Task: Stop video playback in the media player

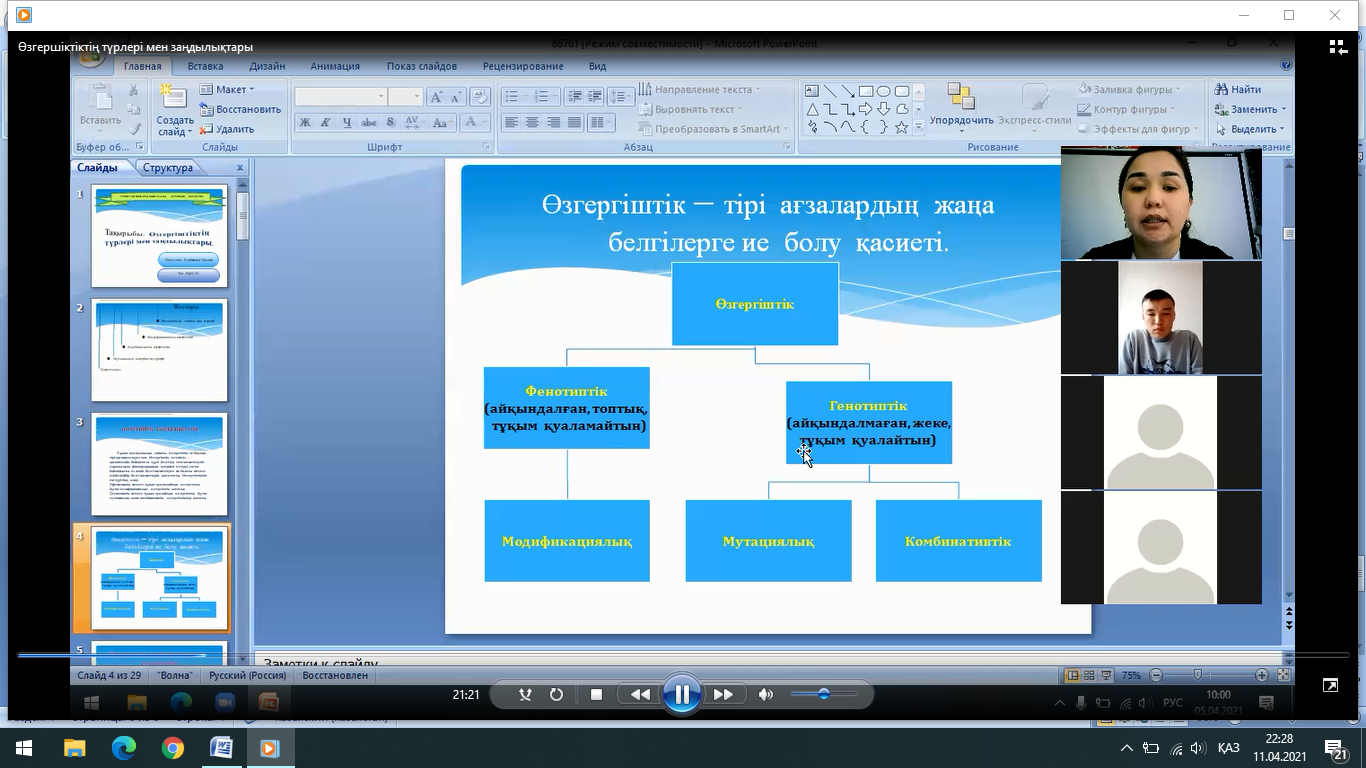Action: (x=596, y=694)
